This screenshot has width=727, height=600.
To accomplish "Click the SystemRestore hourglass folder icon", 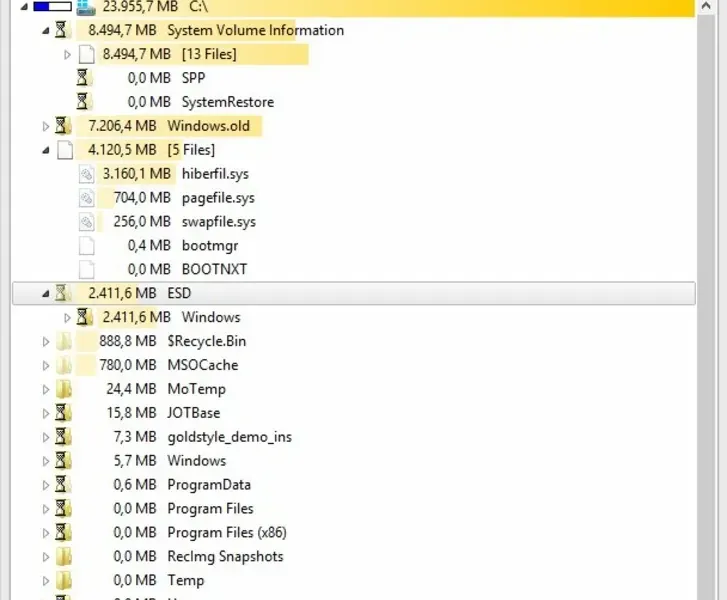I will pos(84,102).
